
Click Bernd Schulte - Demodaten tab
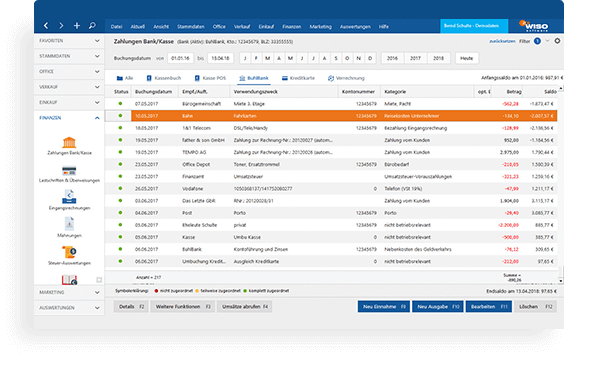pos(474,26)
